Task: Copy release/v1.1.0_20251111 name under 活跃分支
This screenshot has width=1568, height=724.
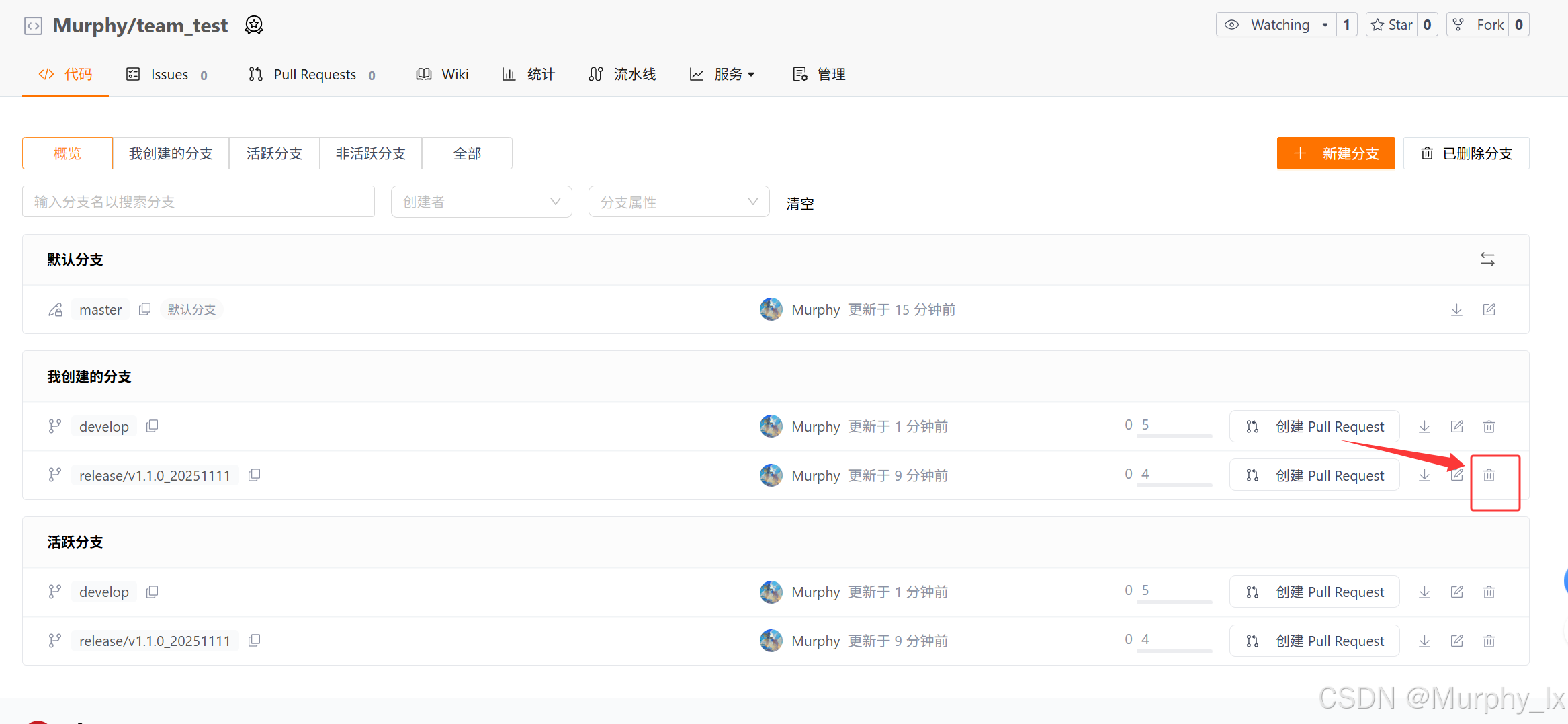Action: point(254,641)
